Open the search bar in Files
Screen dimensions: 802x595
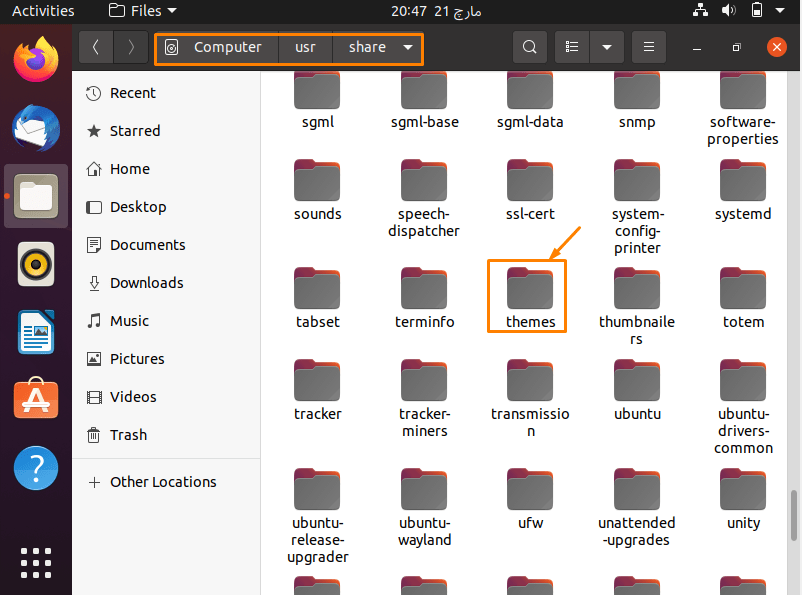(x=530, y=47)
